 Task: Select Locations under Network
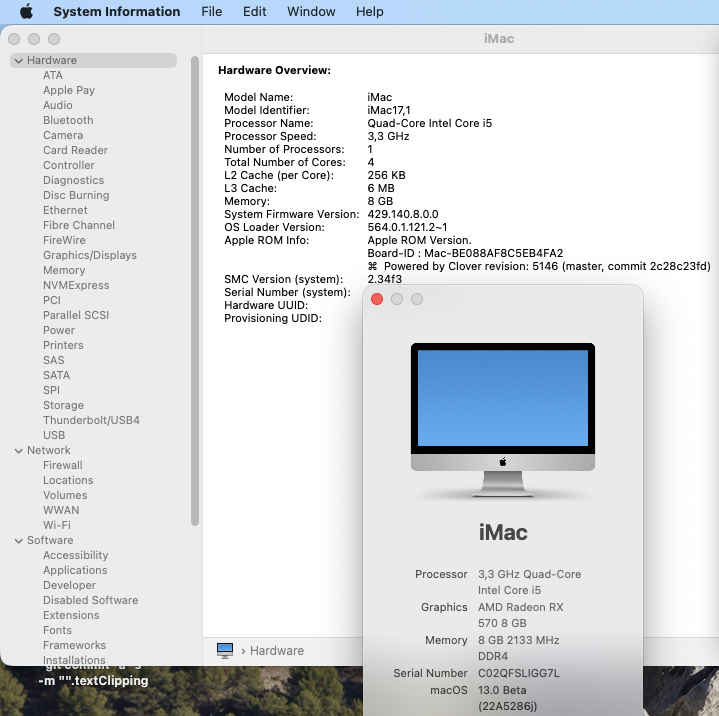click(68, 480)
